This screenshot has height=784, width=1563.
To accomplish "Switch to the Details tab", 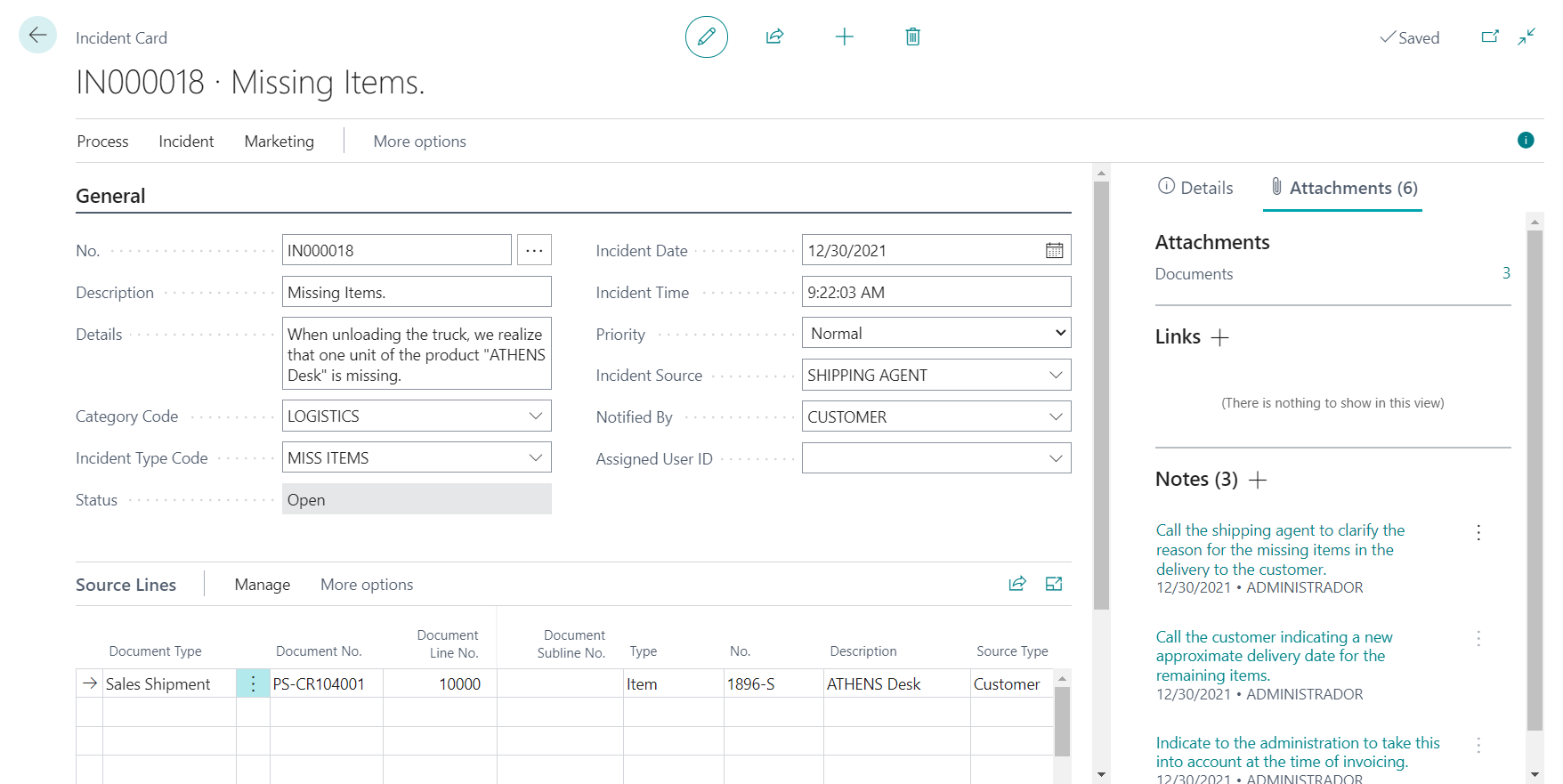I will click(1195, 188).
